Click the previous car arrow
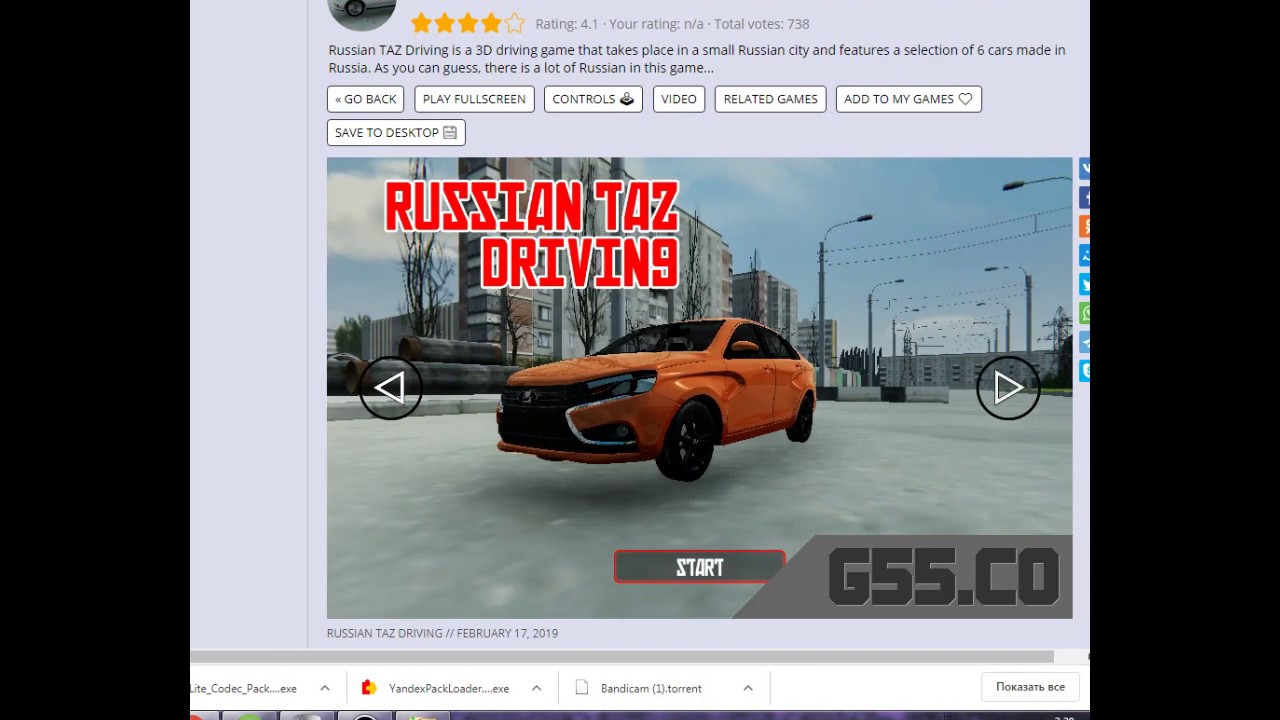Image resolution: width=1280 pixels, height=720 pixels. click(x=391, y=387)
